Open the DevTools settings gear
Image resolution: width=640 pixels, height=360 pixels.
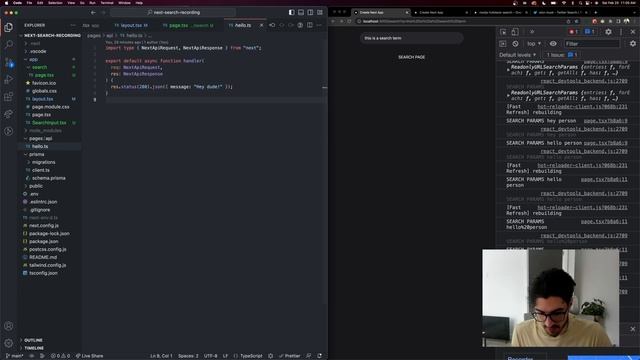point(608,32)
